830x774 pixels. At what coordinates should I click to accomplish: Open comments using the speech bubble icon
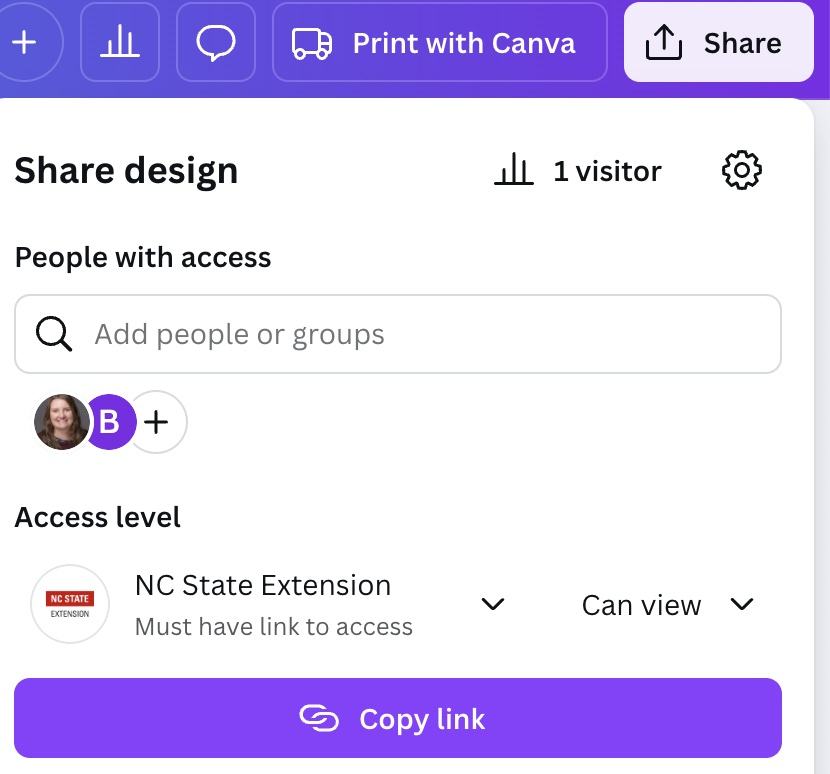(x=214, y=42)
